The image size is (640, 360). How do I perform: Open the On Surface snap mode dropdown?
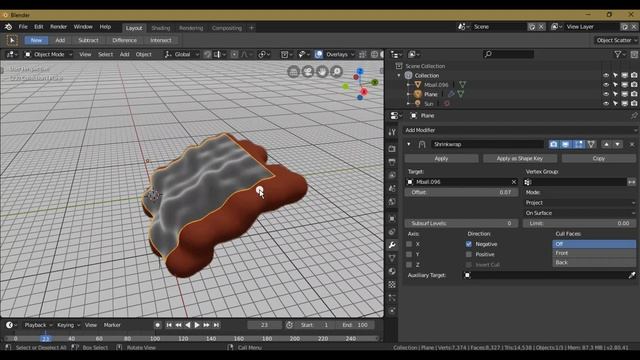coord(580,213)
